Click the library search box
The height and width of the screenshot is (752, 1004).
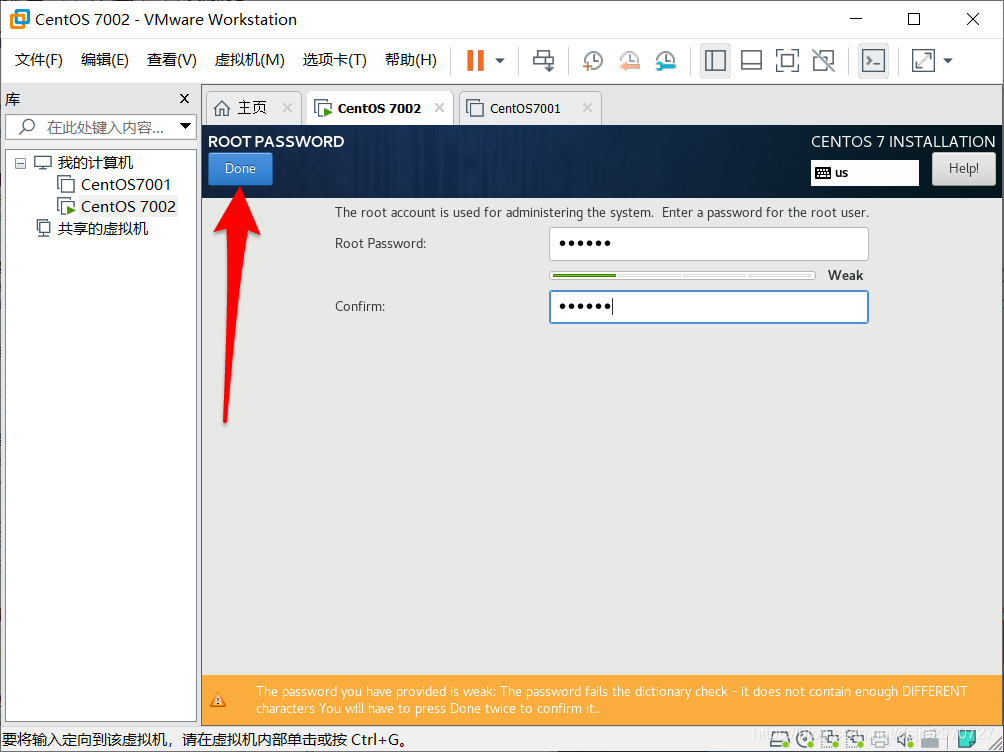[x=99, y=127]
